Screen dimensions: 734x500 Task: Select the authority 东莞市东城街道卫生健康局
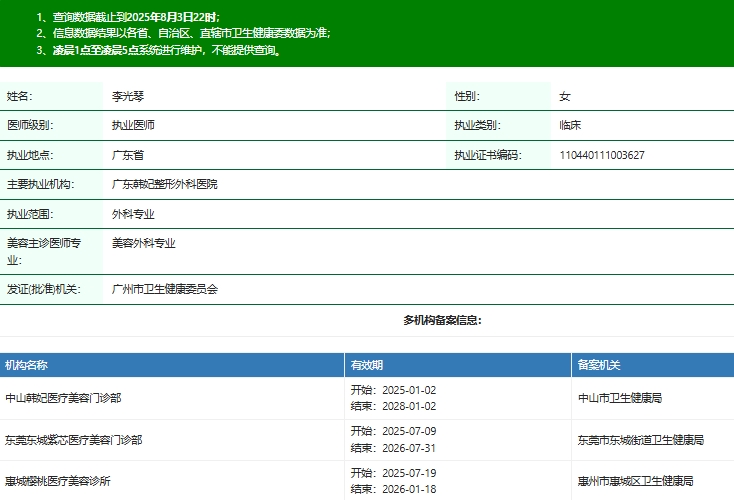[x=641, y=440]
